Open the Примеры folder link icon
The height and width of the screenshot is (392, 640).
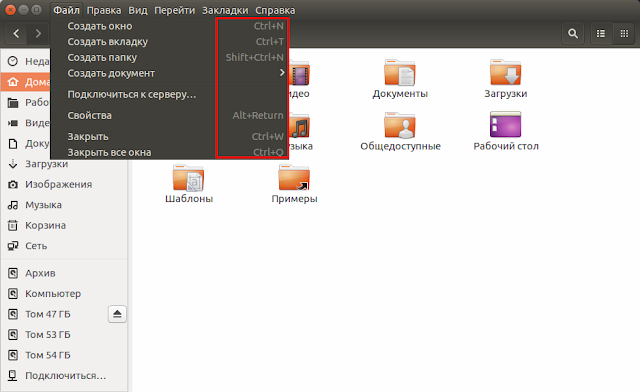[x=294, y=178]
